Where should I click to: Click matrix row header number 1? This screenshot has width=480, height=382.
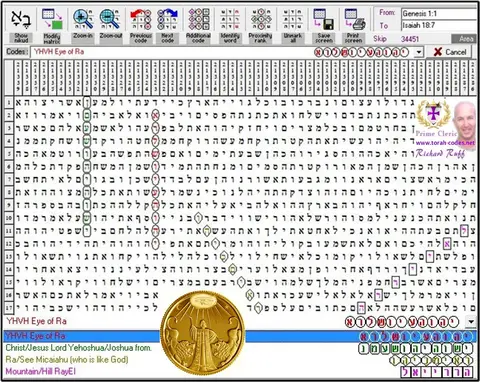click(9, 102)
